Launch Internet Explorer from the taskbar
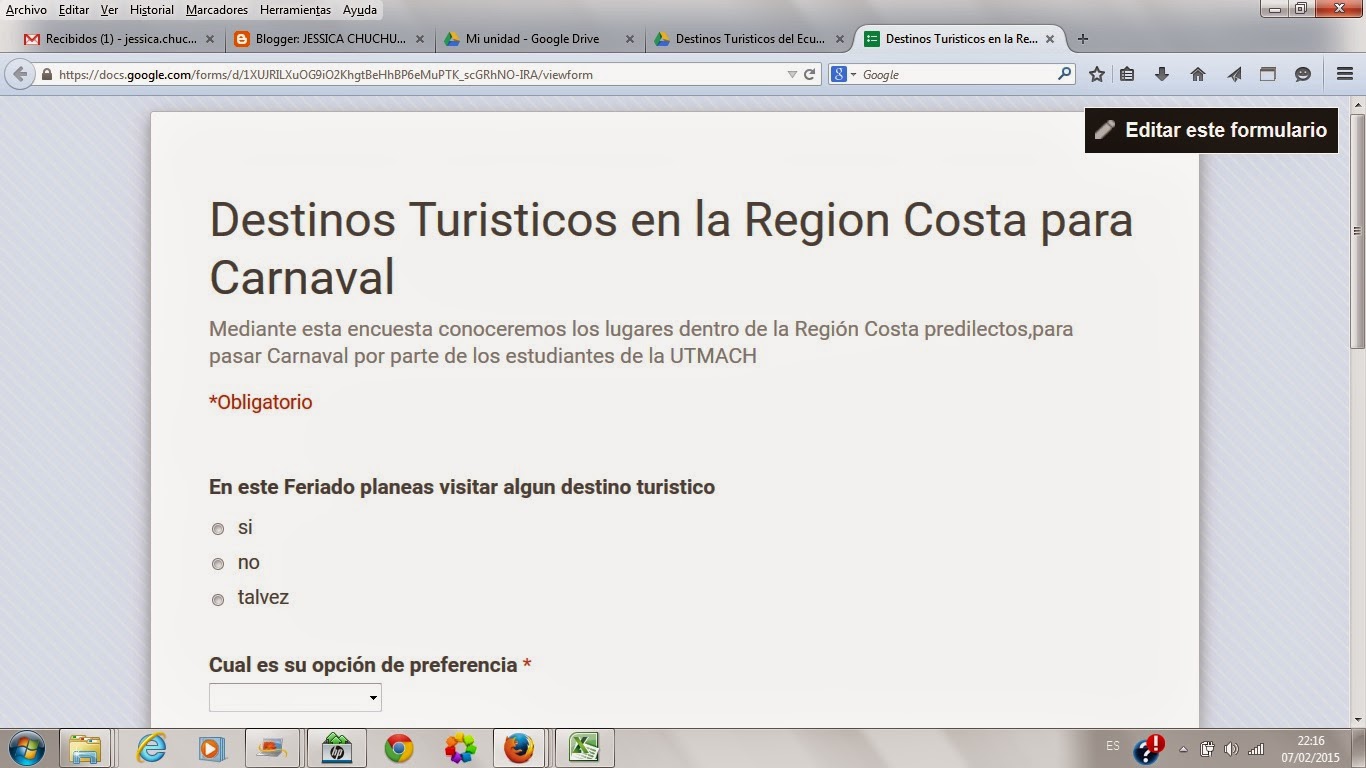Image resolution: width=1366 pixels, height=768 pixels. coord(152,748)
